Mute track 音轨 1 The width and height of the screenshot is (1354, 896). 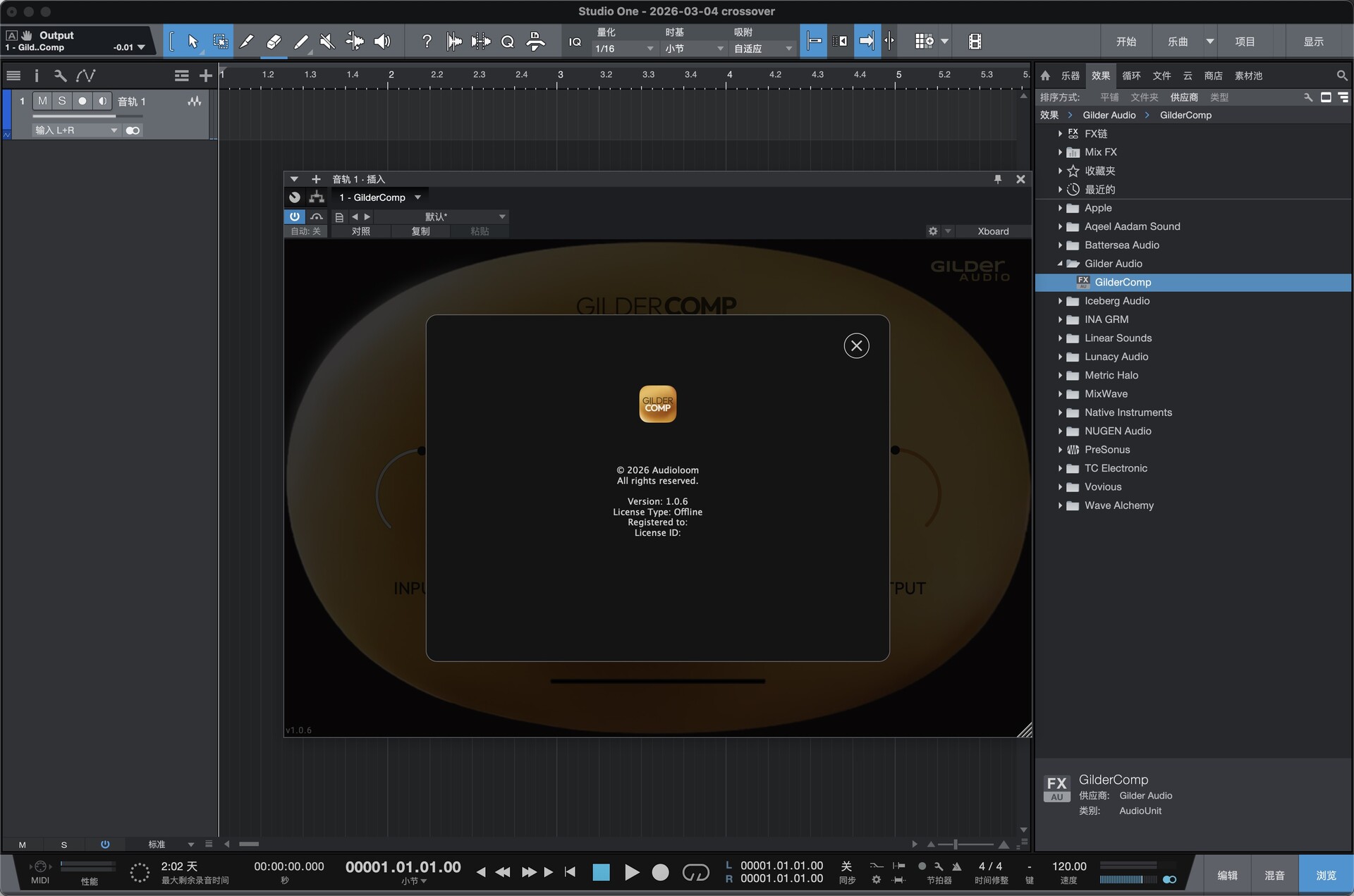pos(43,101)
